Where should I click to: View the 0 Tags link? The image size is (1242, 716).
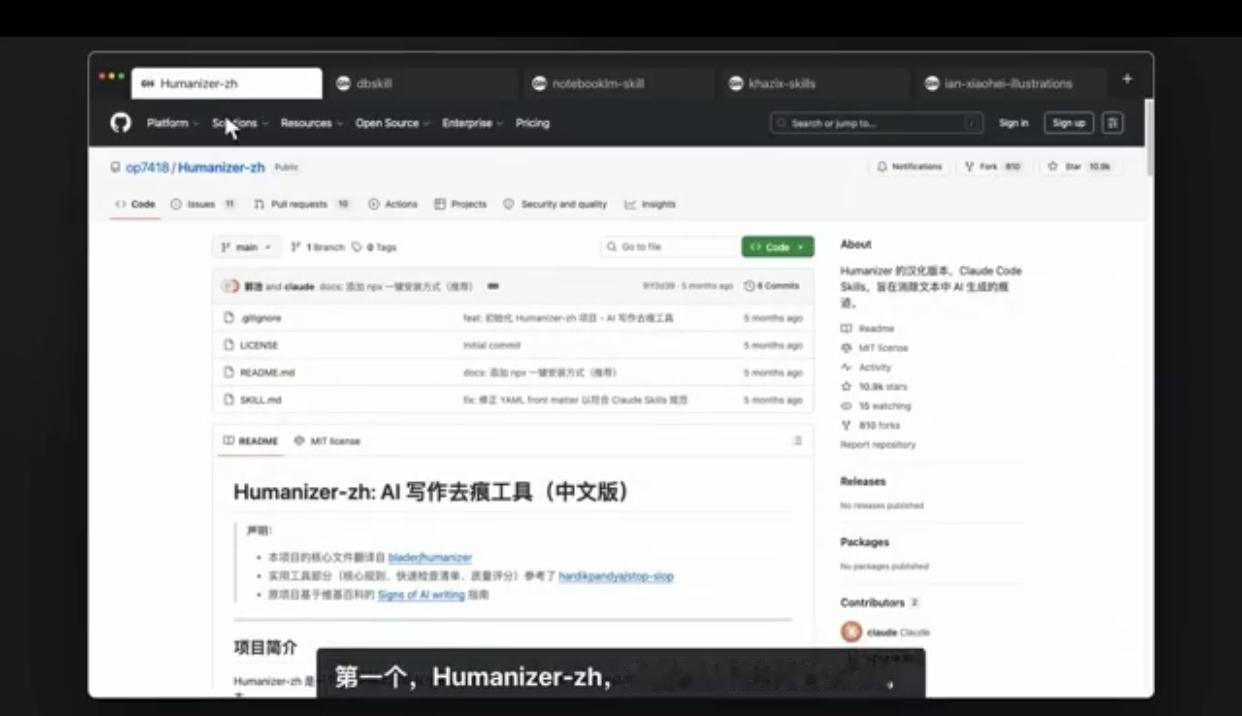[374, 247]
